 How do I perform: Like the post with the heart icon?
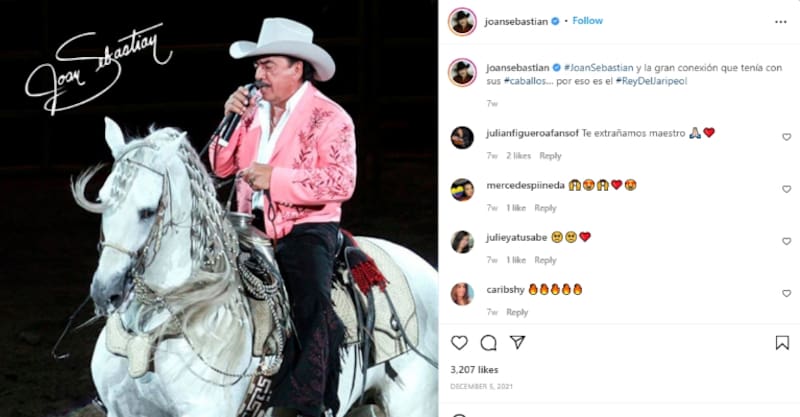459,342
